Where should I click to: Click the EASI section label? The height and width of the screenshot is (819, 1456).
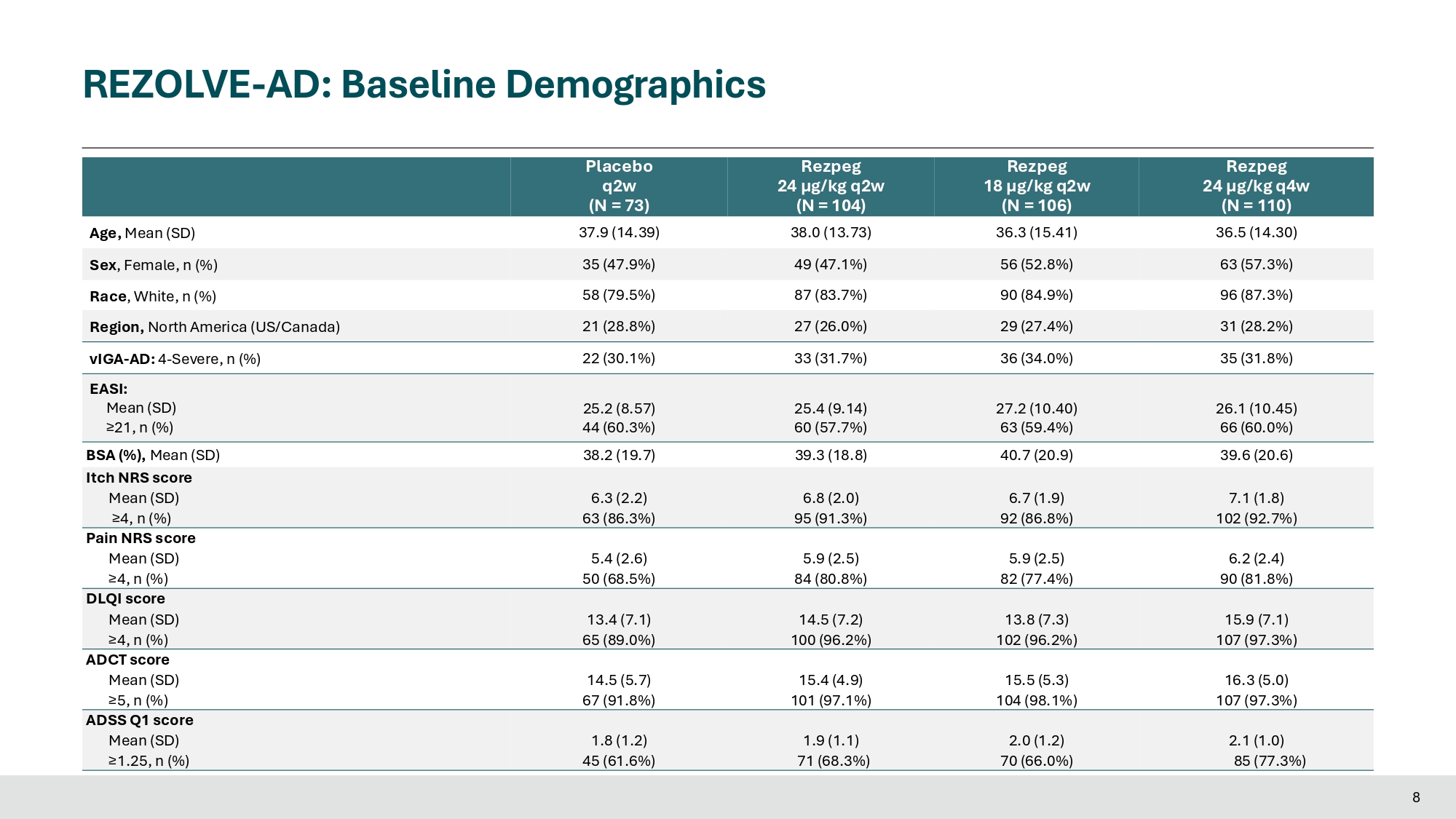(108, 389)
